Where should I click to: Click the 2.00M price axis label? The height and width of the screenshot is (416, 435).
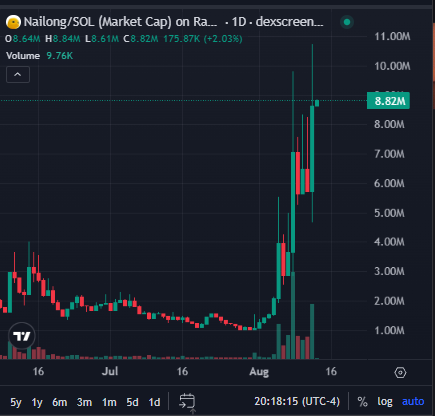click(x=389, y=301)
